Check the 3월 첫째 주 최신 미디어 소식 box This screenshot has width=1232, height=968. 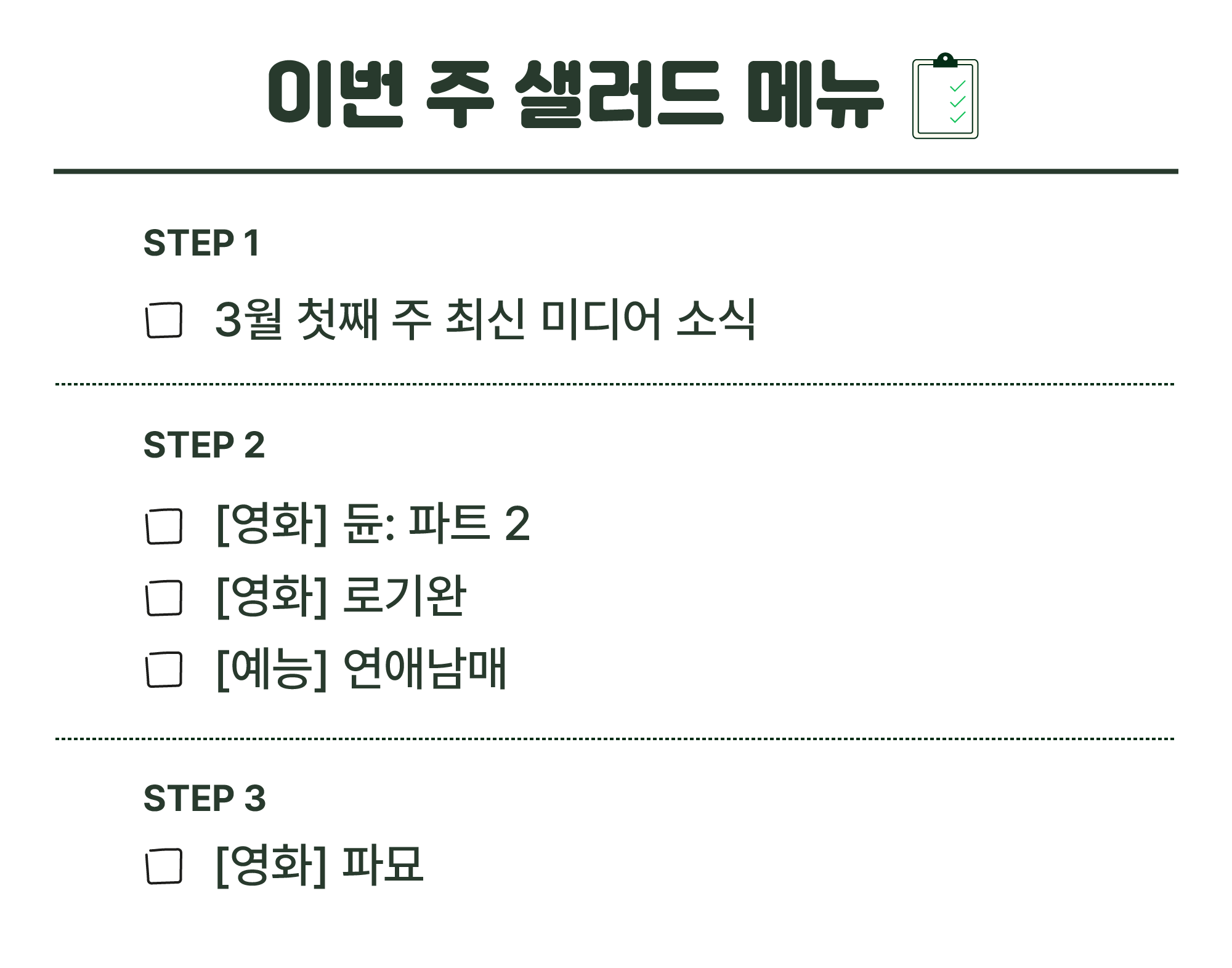coord(164,320)
